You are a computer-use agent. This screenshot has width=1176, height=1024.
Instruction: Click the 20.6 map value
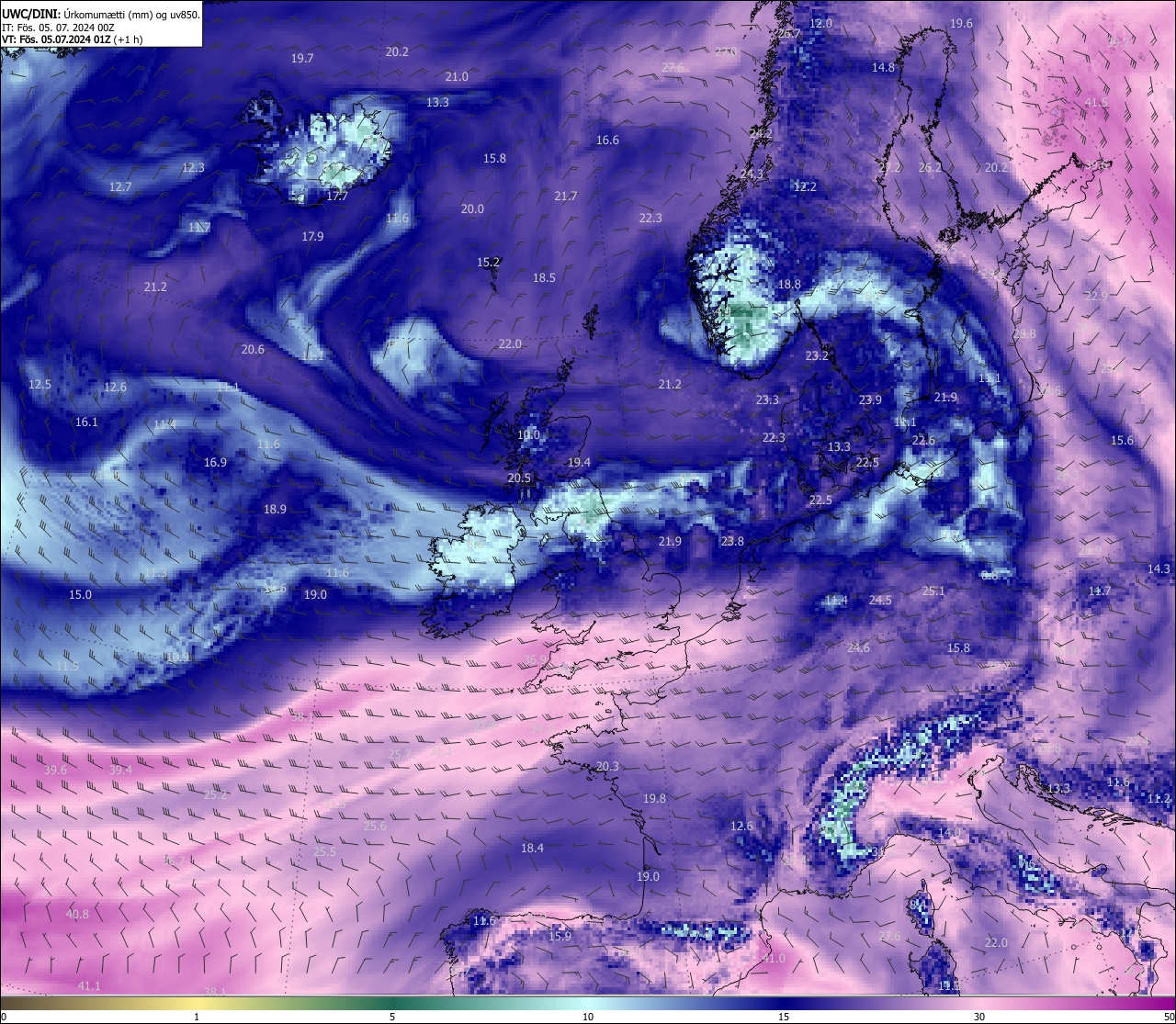pyautogui.click(x=253, y=349)
